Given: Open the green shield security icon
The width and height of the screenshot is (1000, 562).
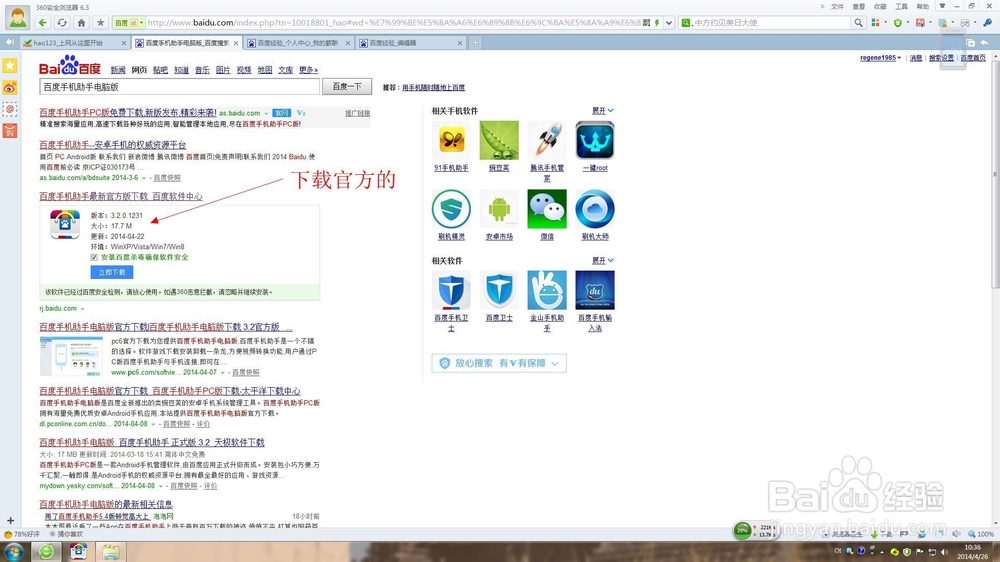Looking at the screenshot, I should (x=898, y=23).
